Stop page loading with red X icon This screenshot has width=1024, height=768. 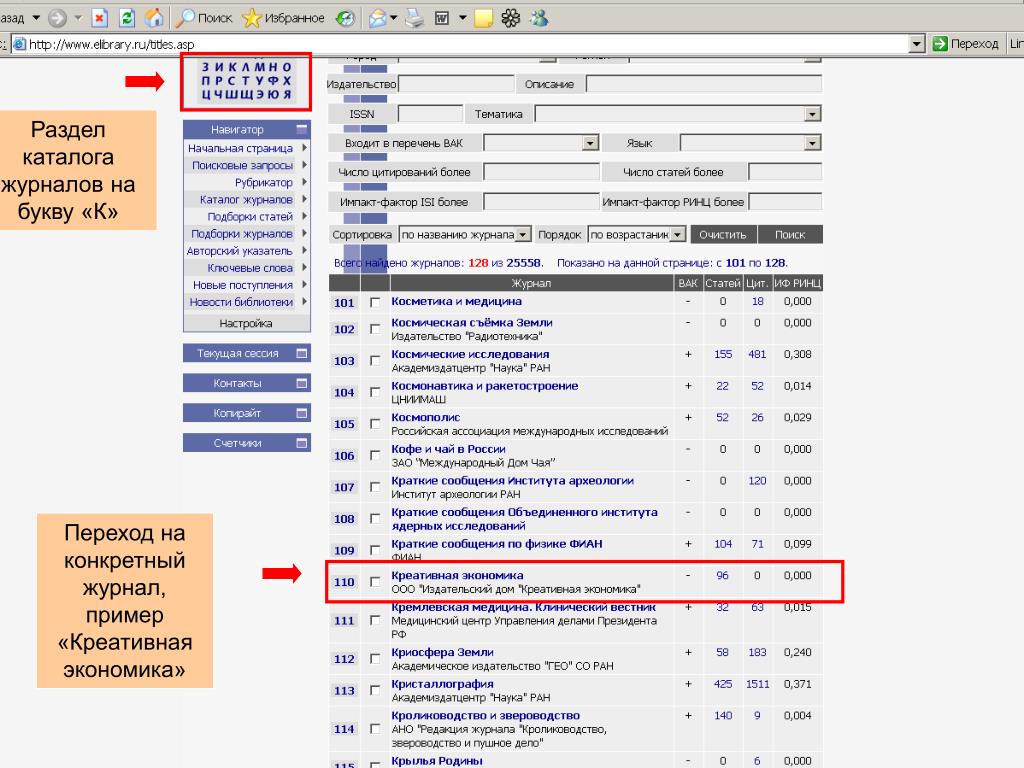99,18
